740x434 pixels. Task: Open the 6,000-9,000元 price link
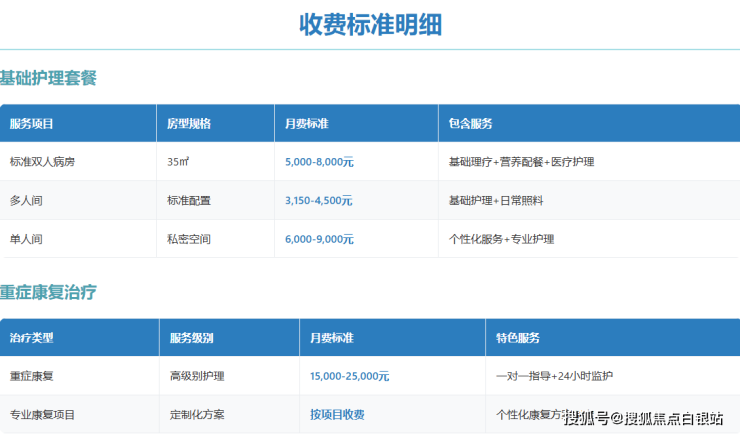tap(318, 239)
